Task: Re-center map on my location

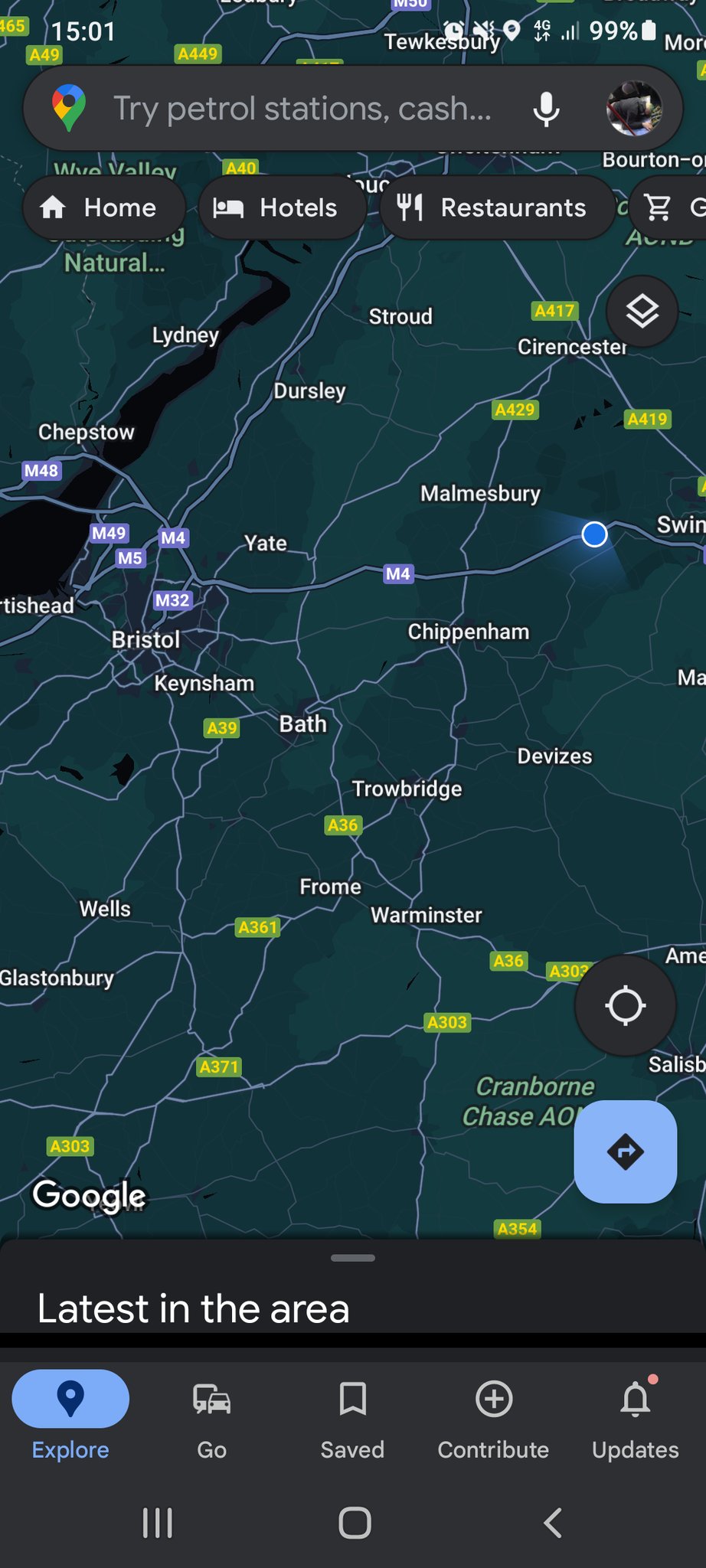Action: click(x=625, y=1005)
